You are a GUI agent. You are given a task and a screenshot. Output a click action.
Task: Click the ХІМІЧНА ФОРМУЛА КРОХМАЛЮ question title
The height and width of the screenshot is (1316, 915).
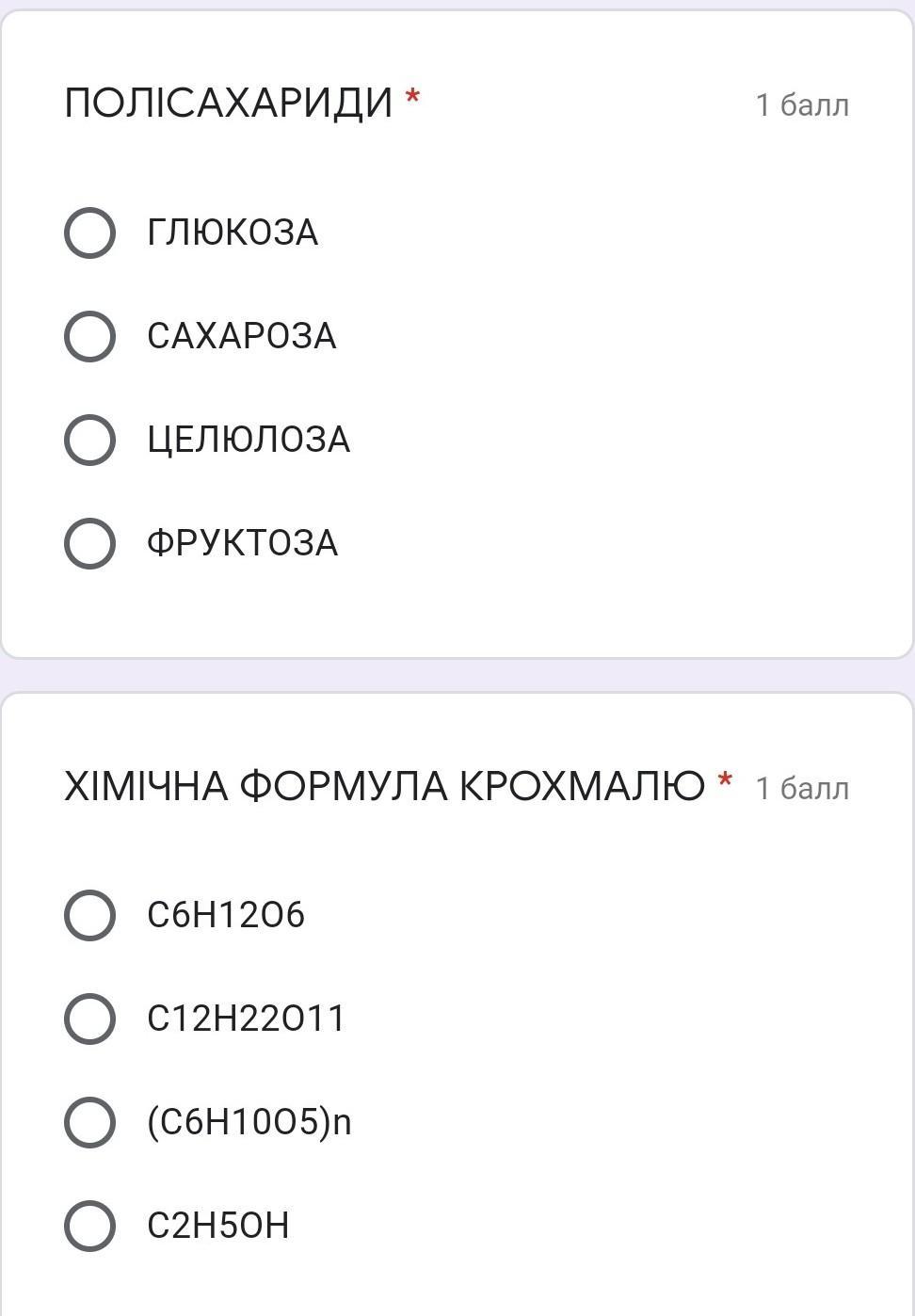[x=384, y=785]
